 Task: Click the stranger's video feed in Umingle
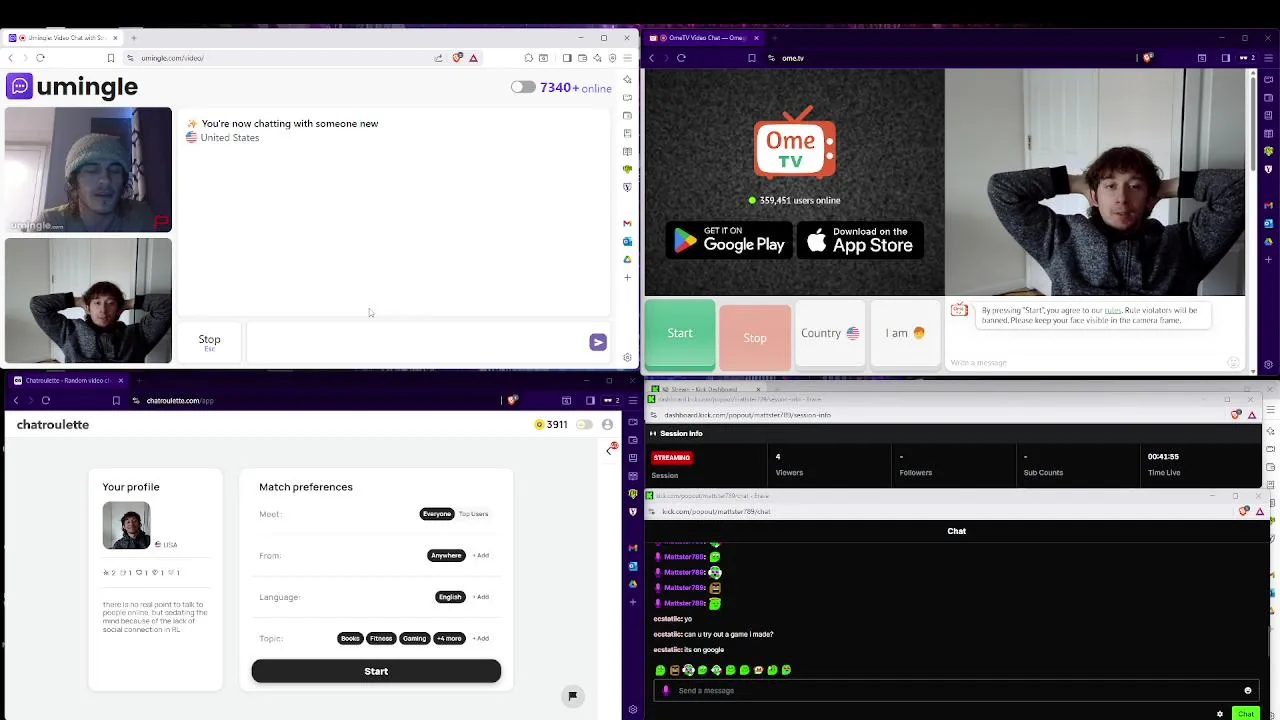click(88, 169)
